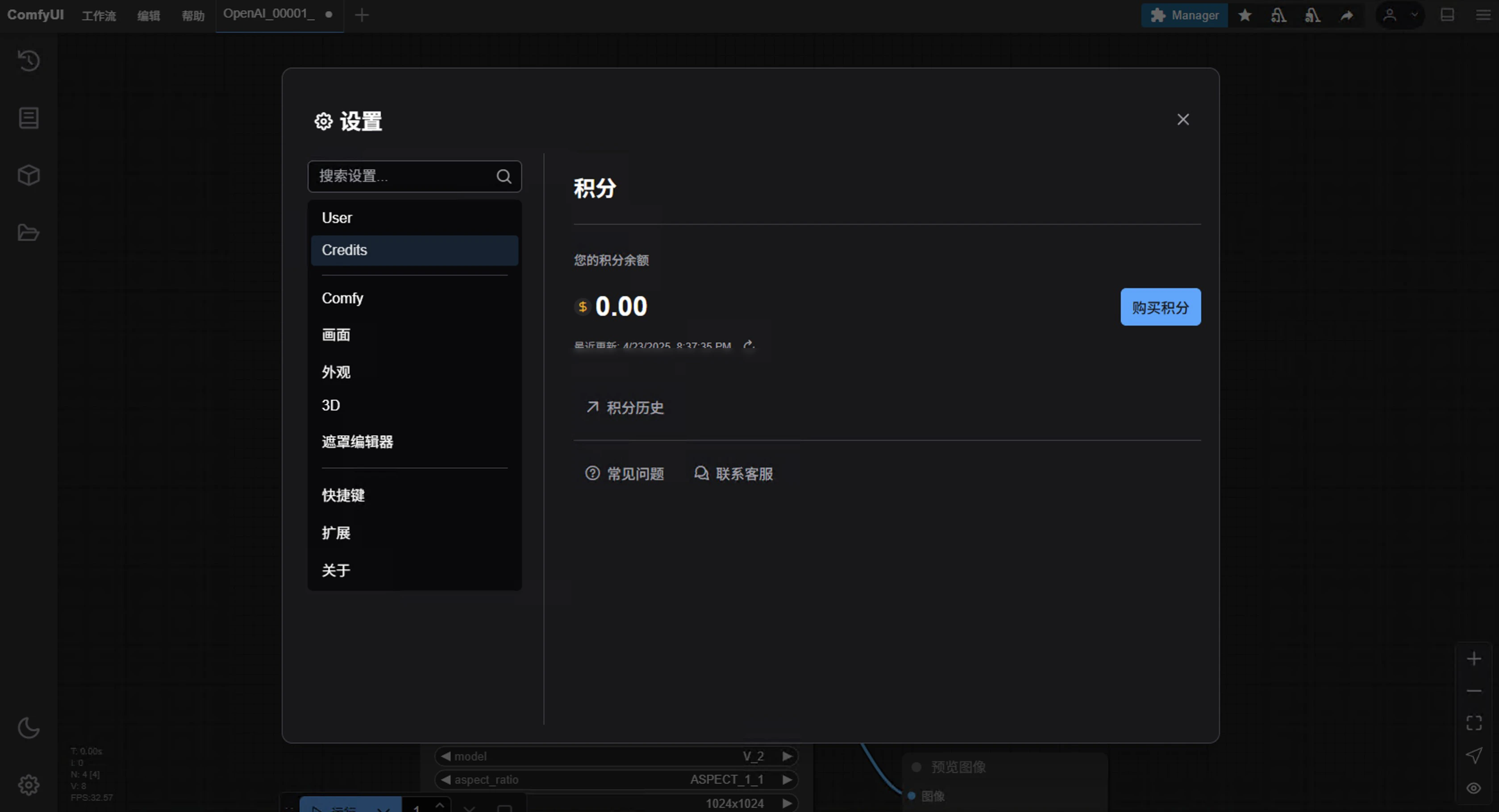Toggle dark theme with the moon icon
Screen dimensions: 1499x812
point(29,727)
